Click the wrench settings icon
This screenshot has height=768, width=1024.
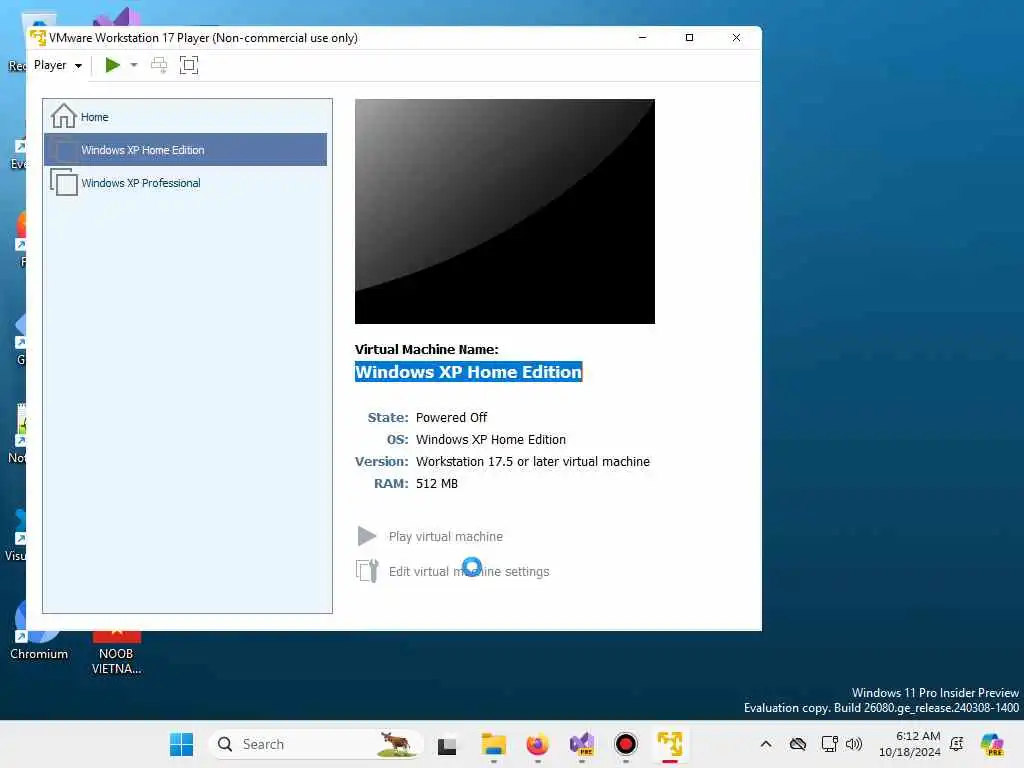point(367,571)
